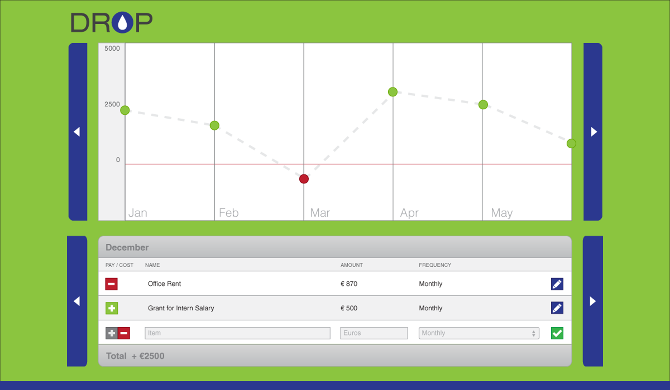Confirm new entry with green checkmark
670x390 pixels.
tap(557, 333)
